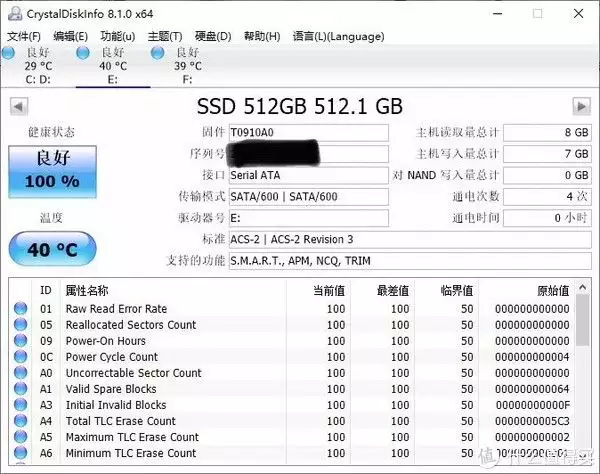Select the Reallocated Sectors Count row
600x474 pixels.
click(292, 324)
